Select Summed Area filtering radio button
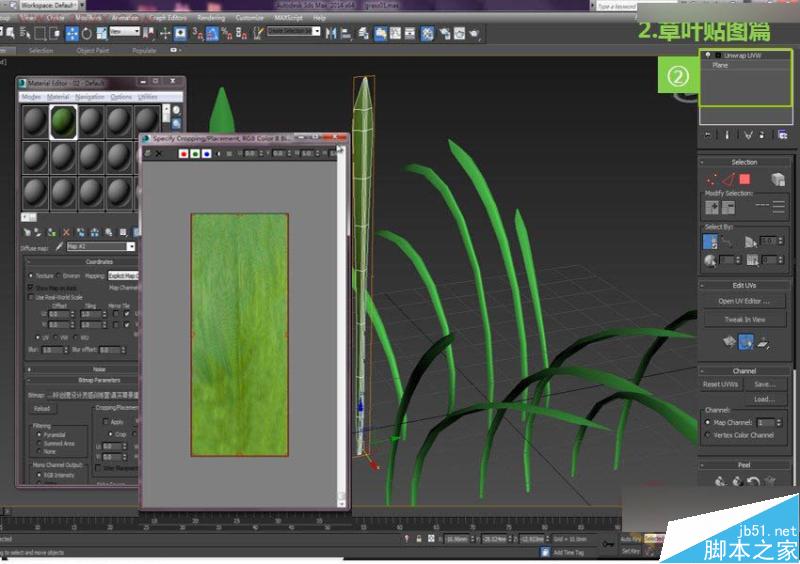800x564 pixels. (x=39, y=443)
